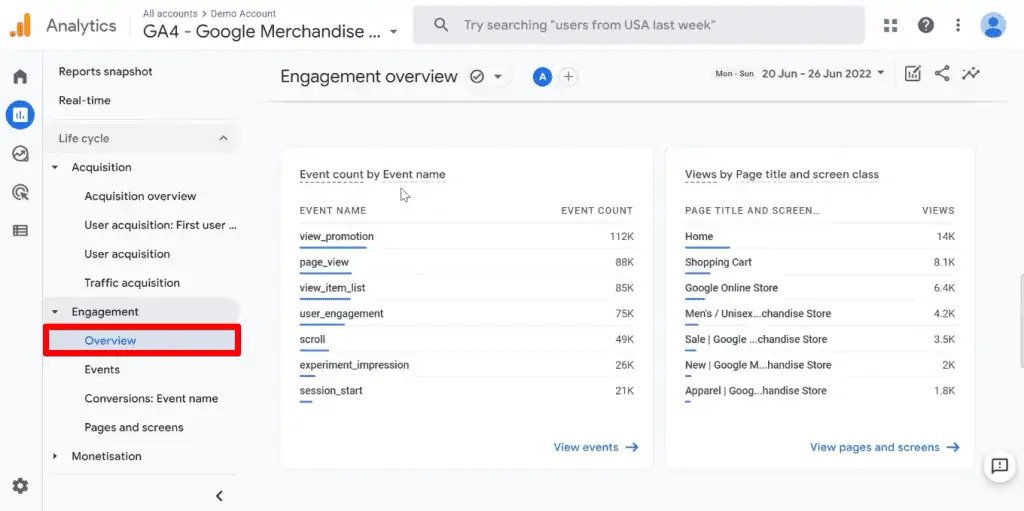Viewport: 1024px width, 511px height.
Task: Open the Configure table icon
Action: click(20, 231)
